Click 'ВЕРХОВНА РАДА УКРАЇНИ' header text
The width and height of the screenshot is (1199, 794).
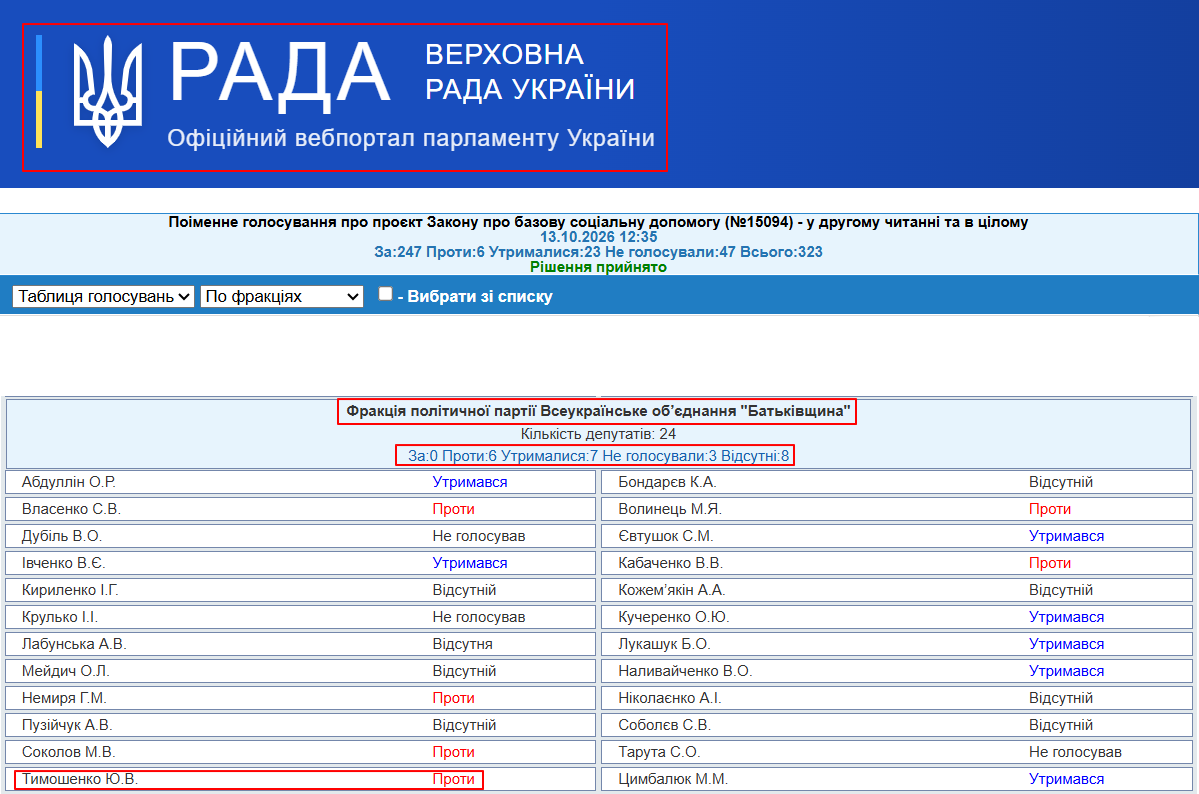coord(530,72)
